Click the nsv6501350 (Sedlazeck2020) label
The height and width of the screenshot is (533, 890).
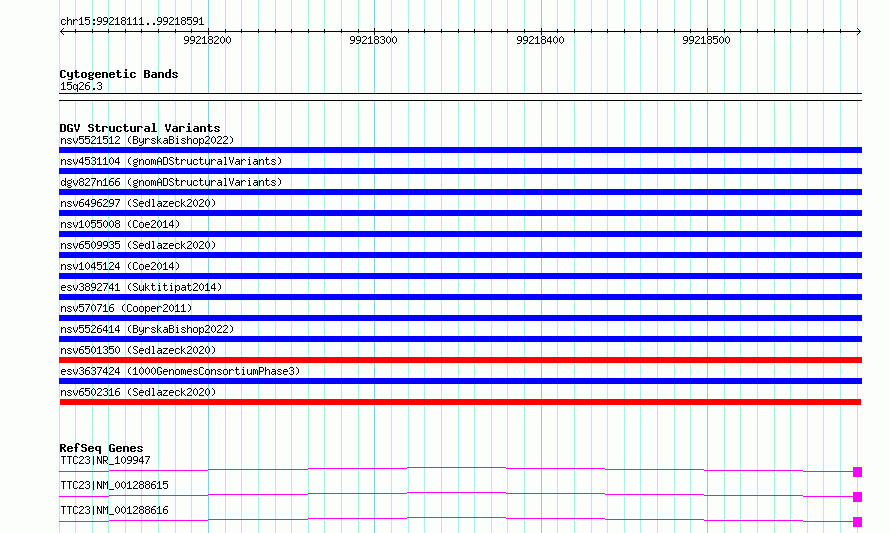pos(138,350)
